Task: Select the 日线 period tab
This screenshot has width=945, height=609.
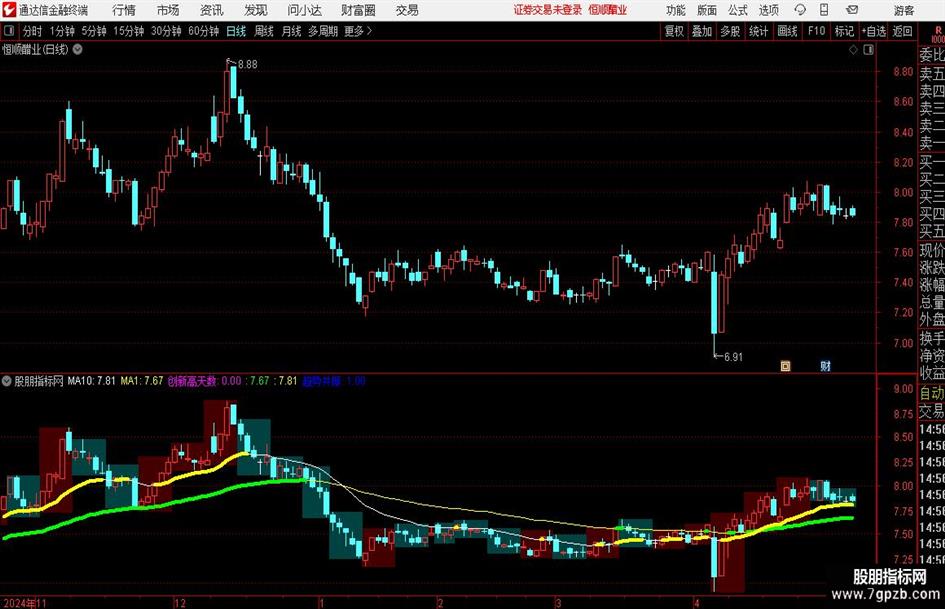Action: point(236,31)
